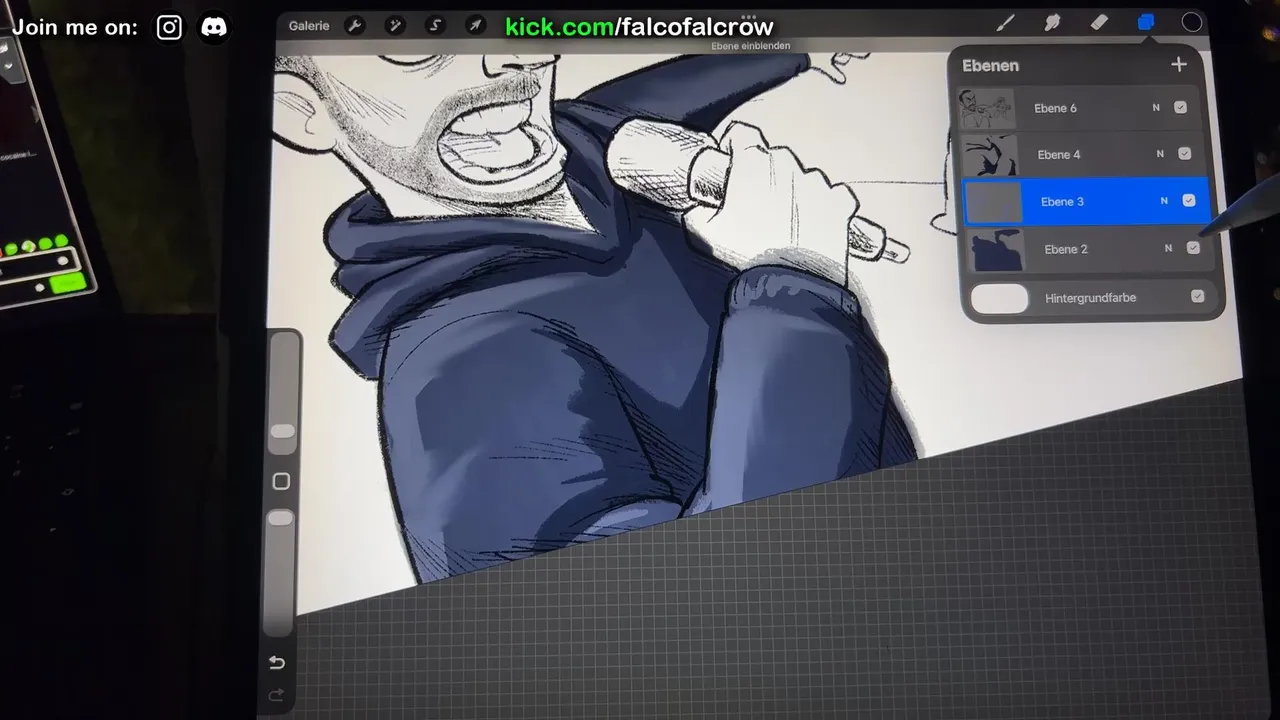The height and width of the screenshot is (720, 1280).
Task: Open the active color circle
Action: 1192,22
